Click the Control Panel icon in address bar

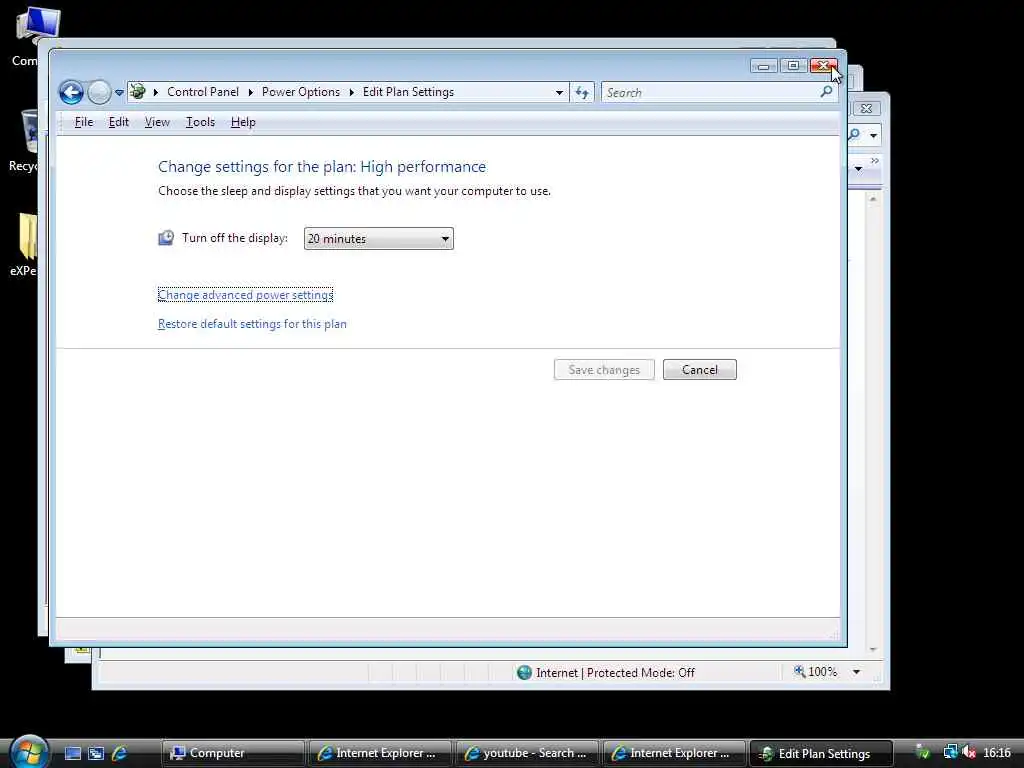(x=137, y=91)
